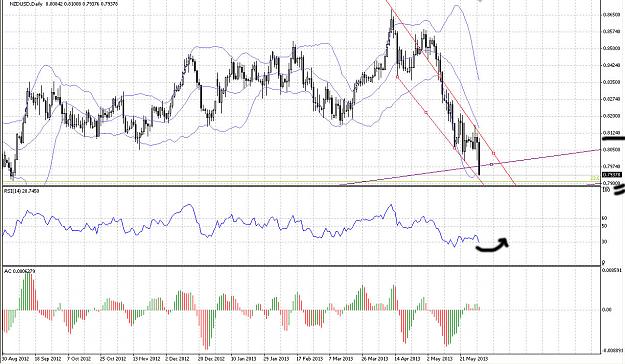The image size is (625, 364).
Task: Select the 21 May 2013 date label
Action: point(473,359)
